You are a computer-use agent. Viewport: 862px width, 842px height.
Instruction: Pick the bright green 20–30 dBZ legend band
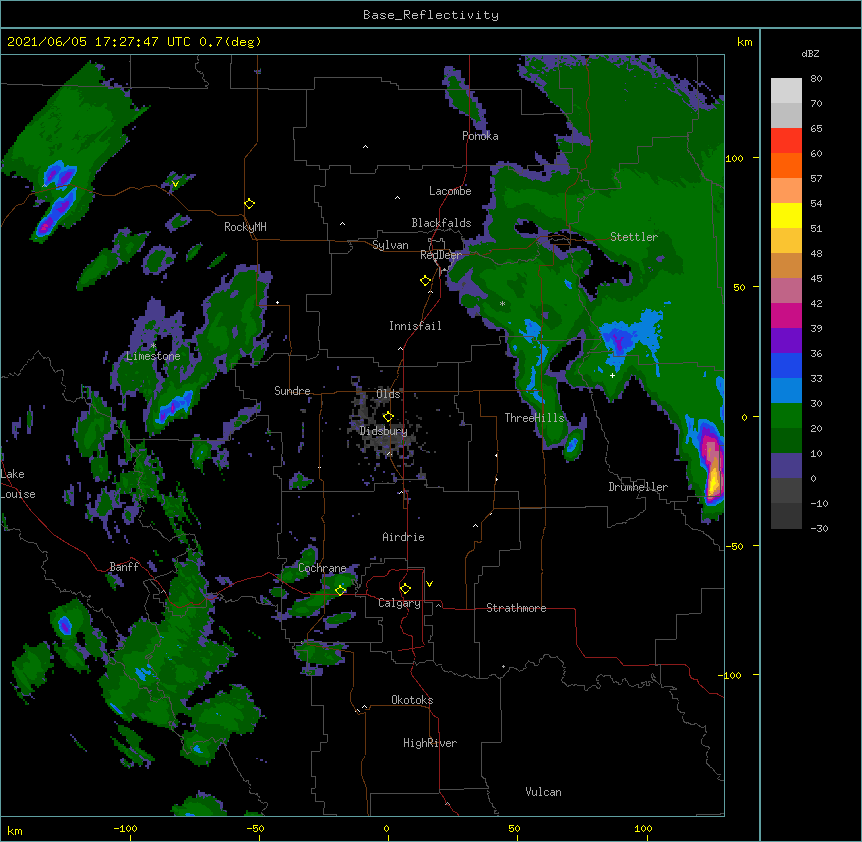point(786,416)
